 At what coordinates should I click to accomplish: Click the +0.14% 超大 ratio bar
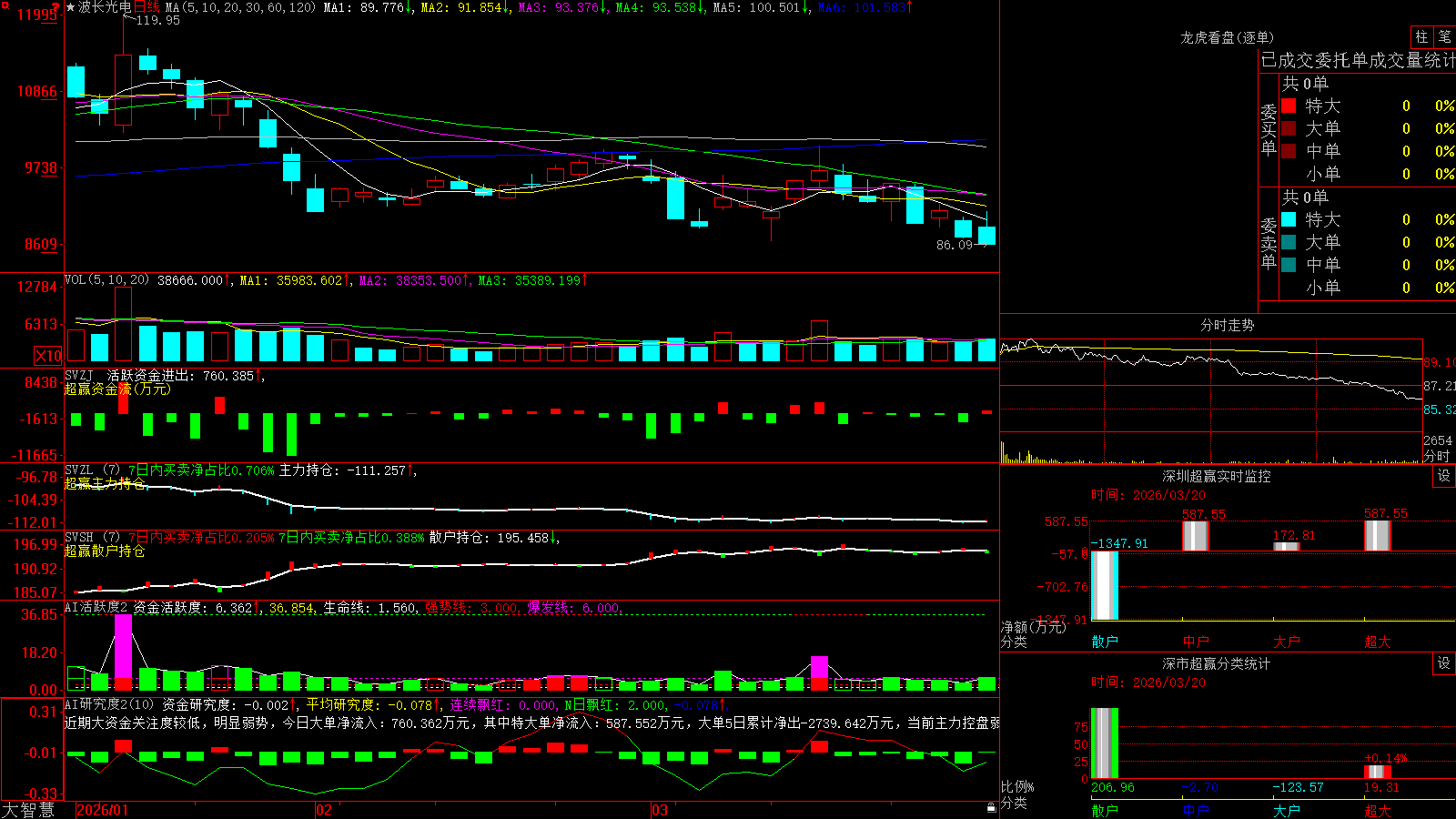(1378, 772)
